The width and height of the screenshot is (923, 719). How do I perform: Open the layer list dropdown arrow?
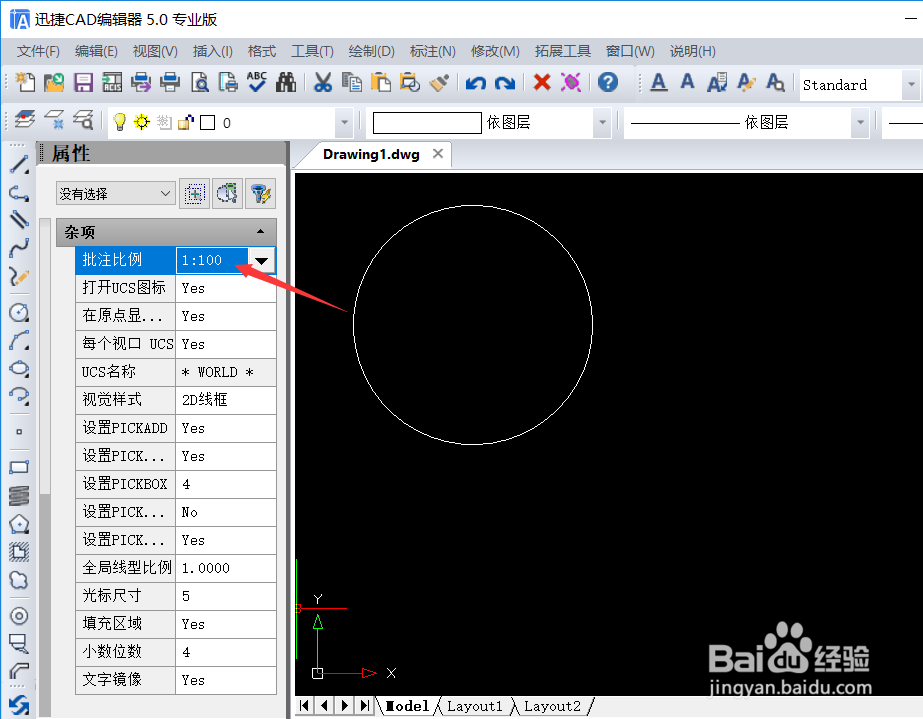344,122
